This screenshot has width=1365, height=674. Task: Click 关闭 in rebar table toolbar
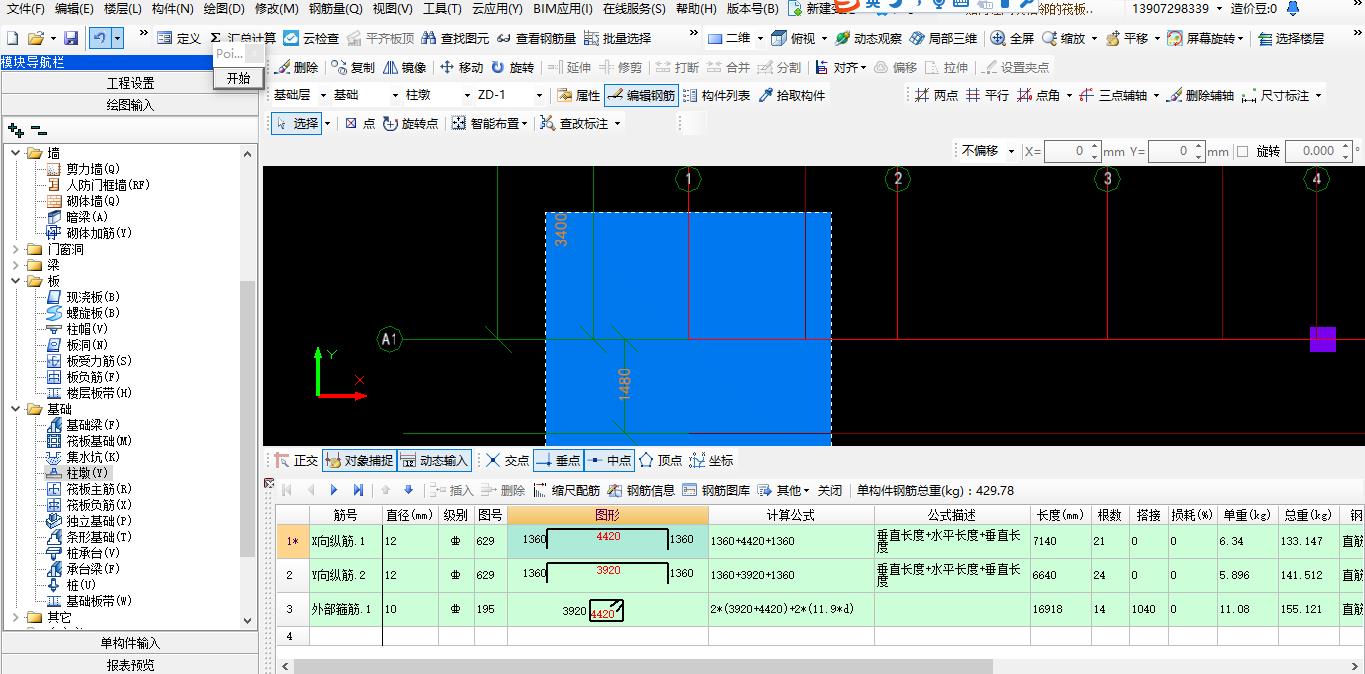[x=830, y=490]
